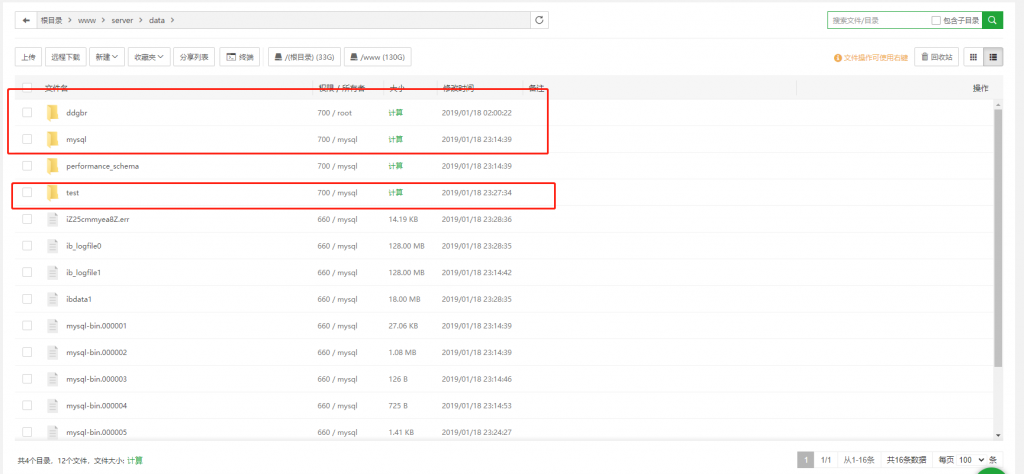Open the performance_schema folder icon

[x=53, y=166]
